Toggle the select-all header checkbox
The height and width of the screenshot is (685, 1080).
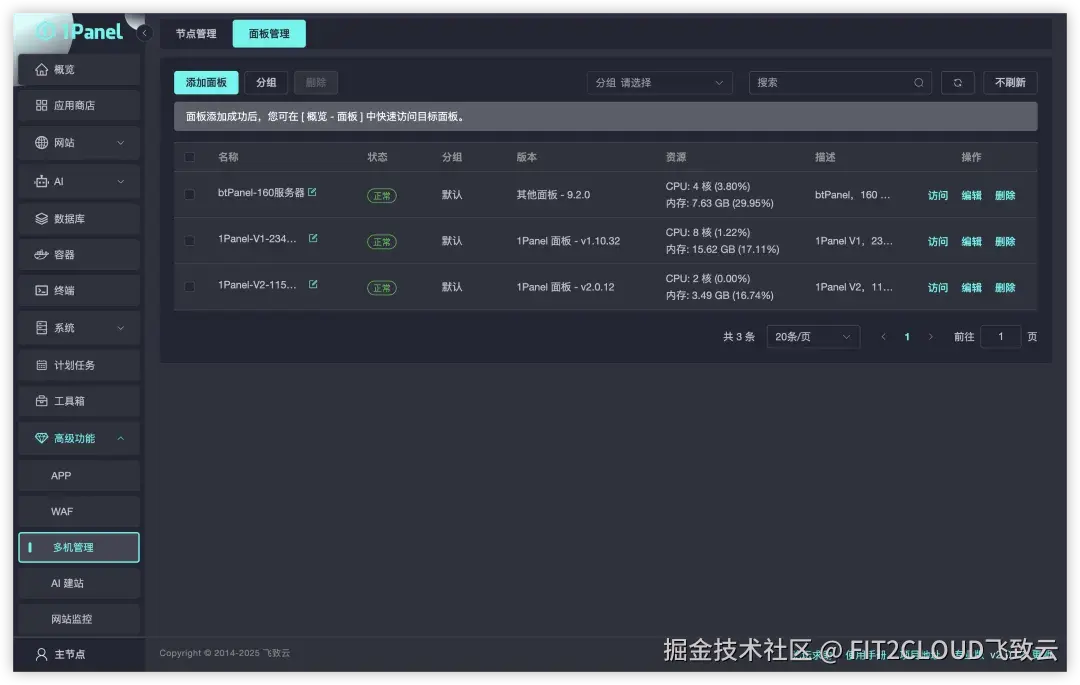(189, 157)
